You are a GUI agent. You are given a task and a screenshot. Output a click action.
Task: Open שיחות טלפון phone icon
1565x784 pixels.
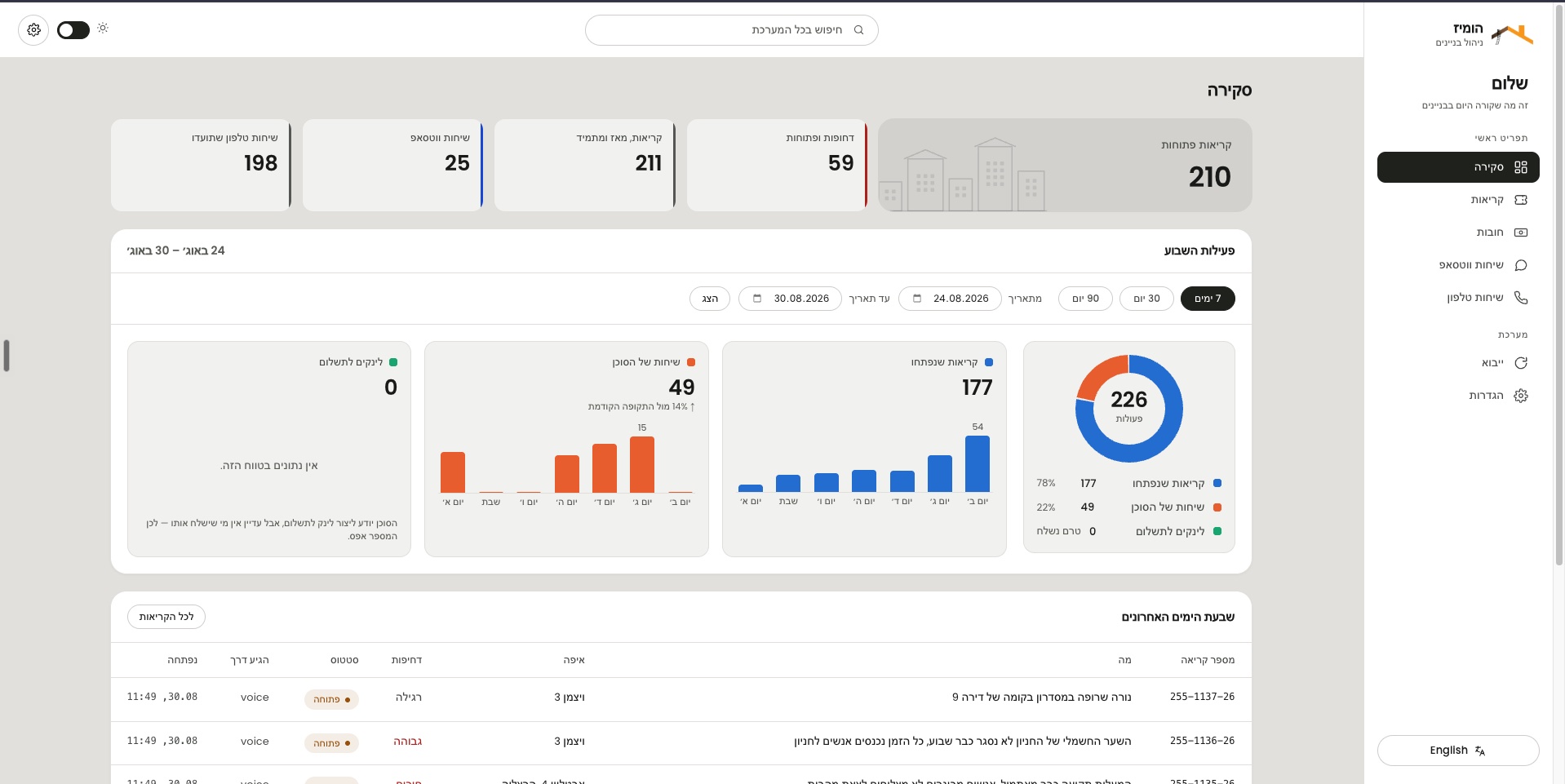coord(1521,298)
